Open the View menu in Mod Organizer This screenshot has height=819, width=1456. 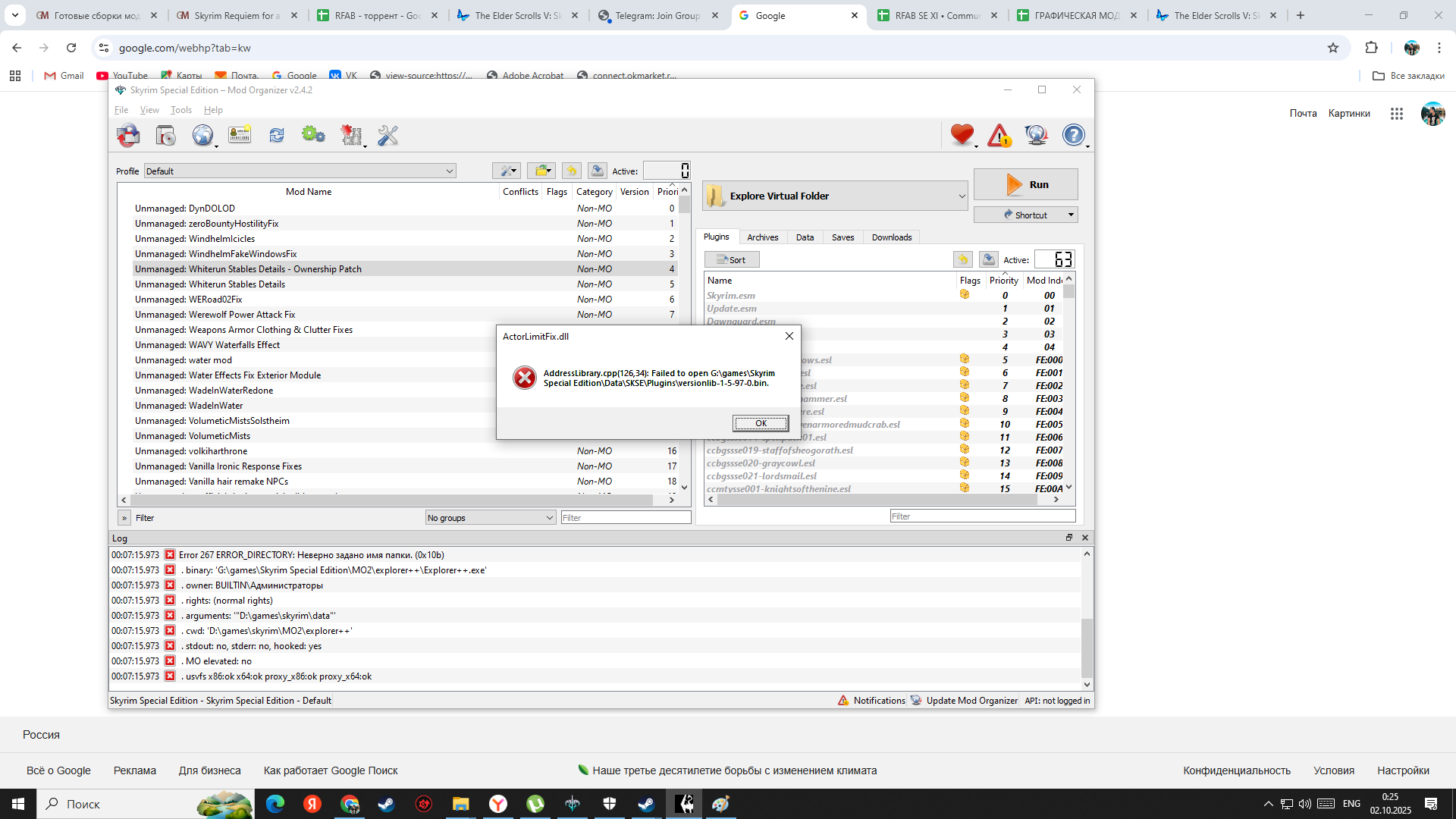149,110
